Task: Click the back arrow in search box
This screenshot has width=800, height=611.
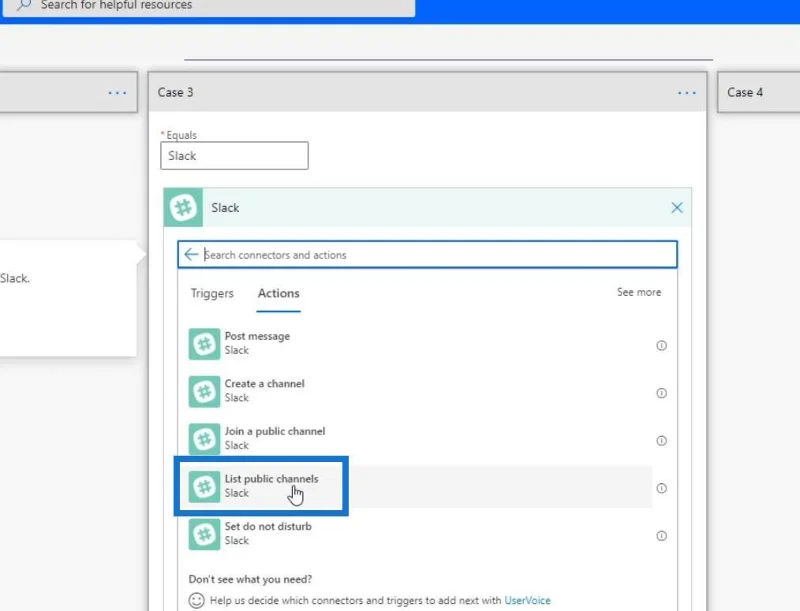Action: 191,254
